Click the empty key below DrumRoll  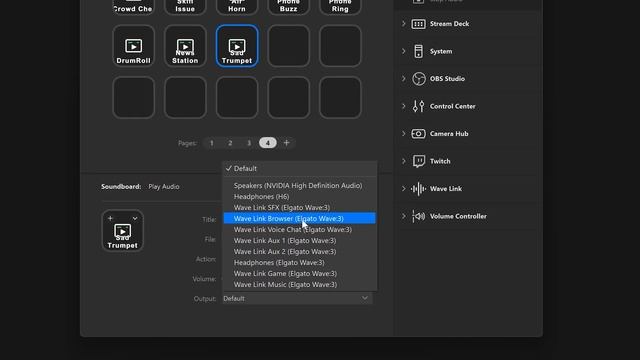(x=133, y=98)
